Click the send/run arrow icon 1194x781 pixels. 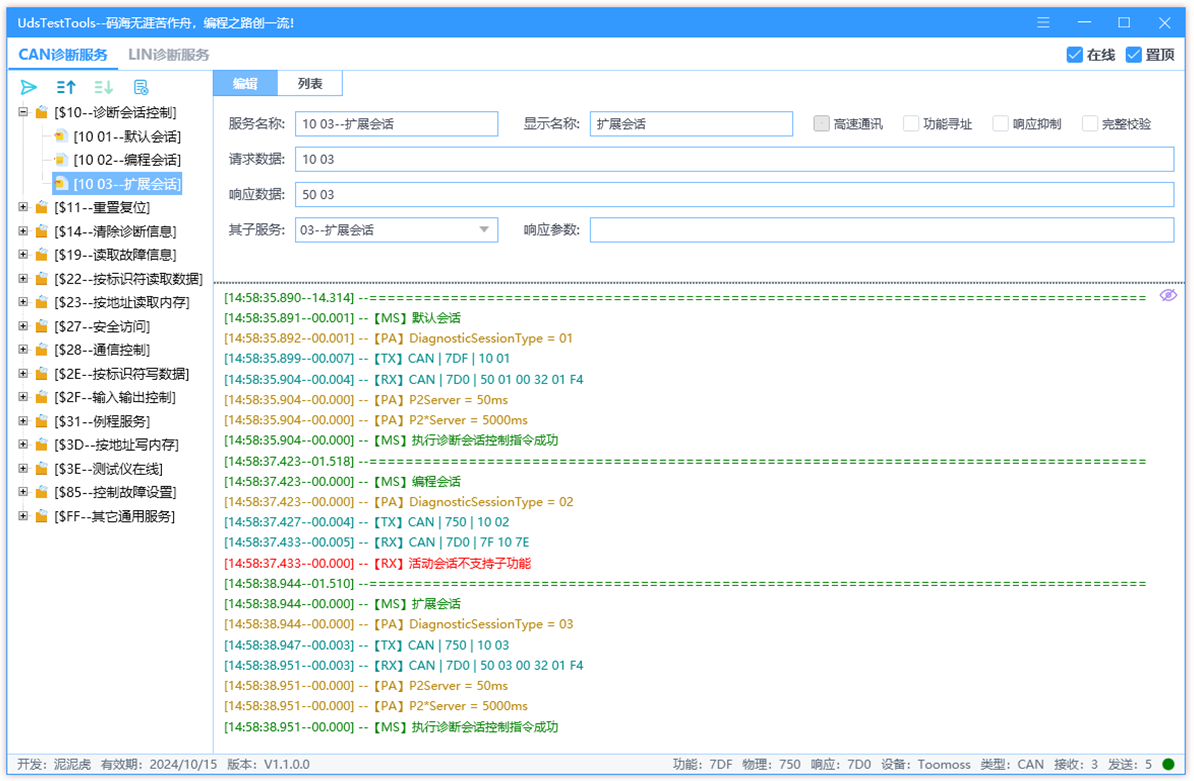pos(29,88)
